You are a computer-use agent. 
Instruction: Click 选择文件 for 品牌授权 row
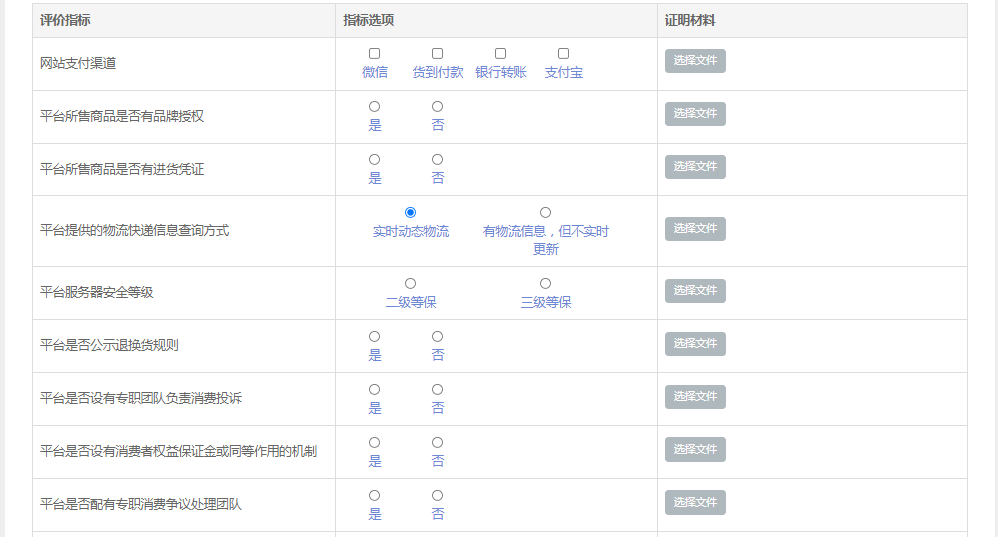tap(695, 114)
